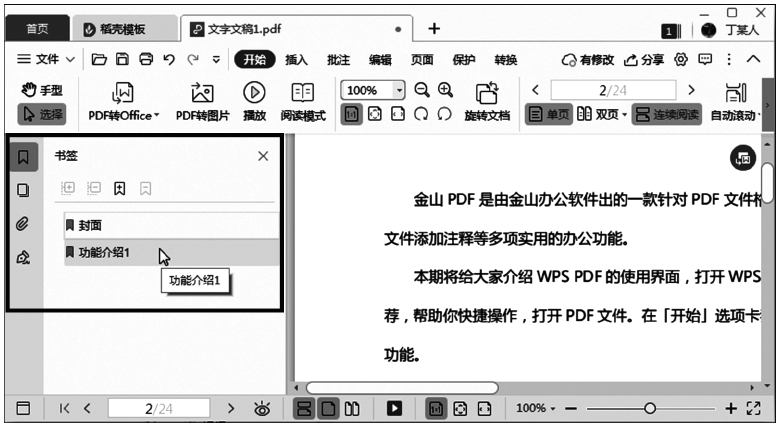Select the 封面 bookmark
Image resolution: width=781 pixels, height=428 pixels.
(x=89, y=225)
